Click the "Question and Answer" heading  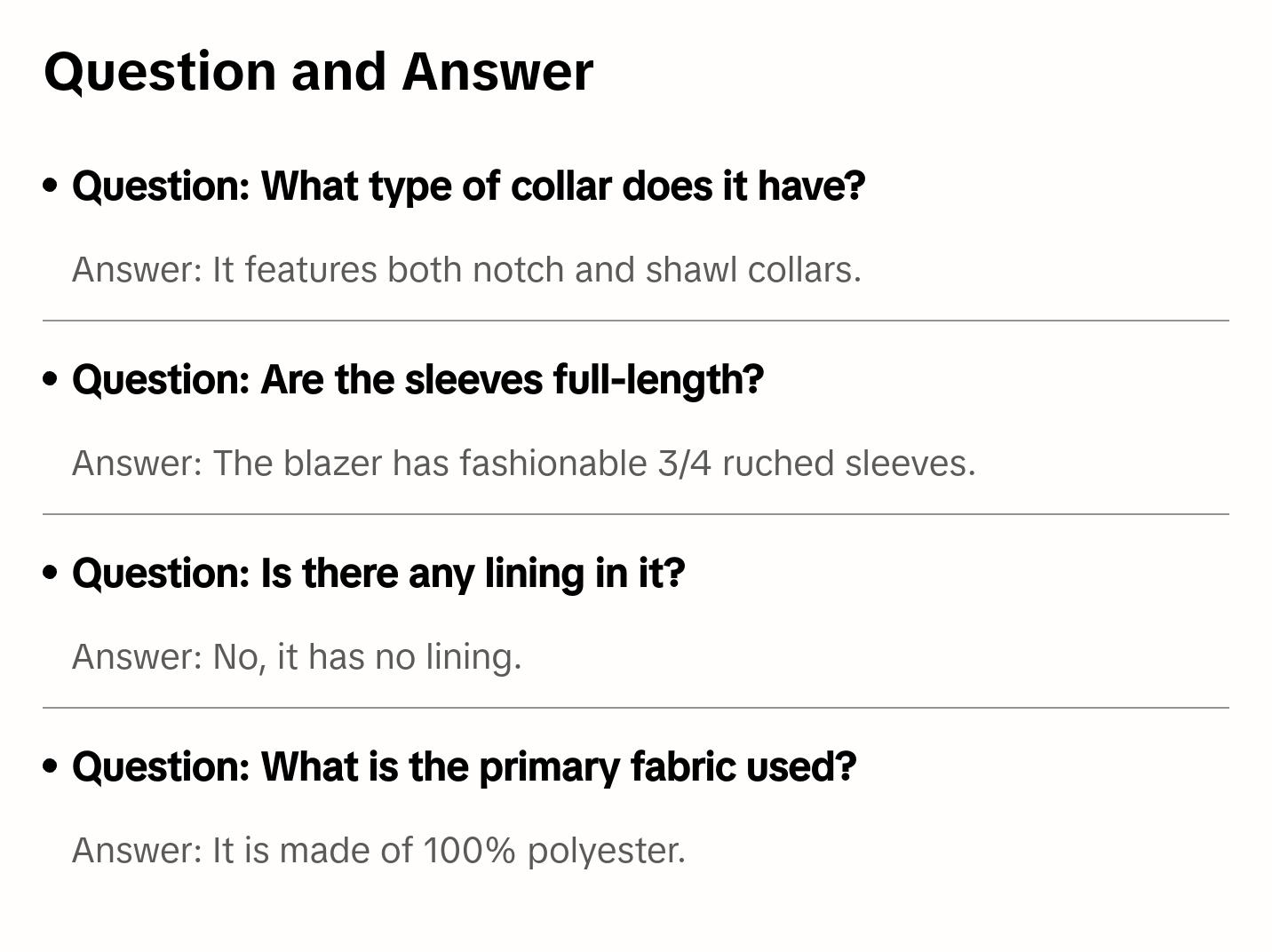click(x=318, y=72)
